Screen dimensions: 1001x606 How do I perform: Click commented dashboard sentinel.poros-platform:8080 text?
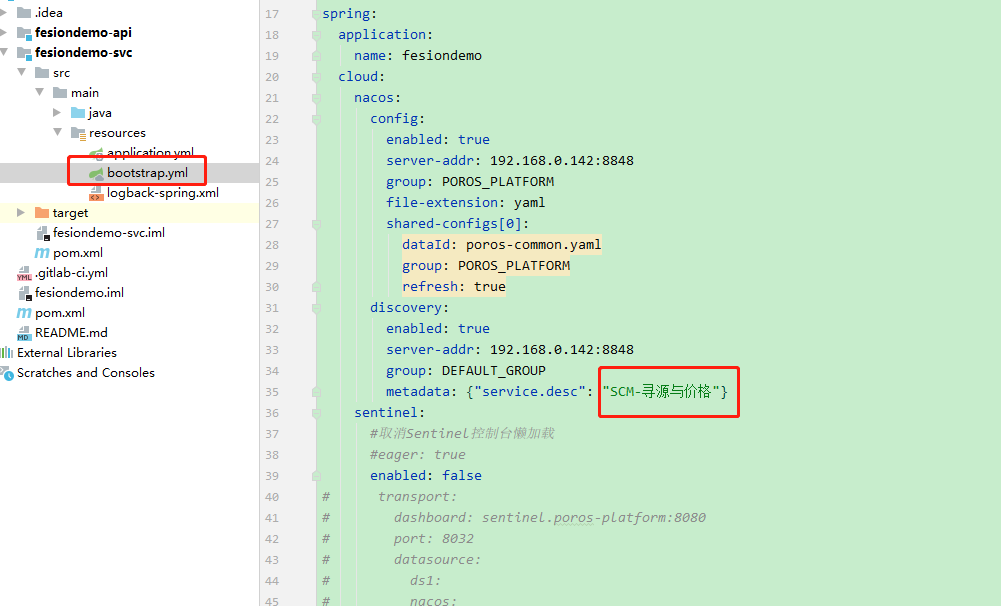click(594, 518)
